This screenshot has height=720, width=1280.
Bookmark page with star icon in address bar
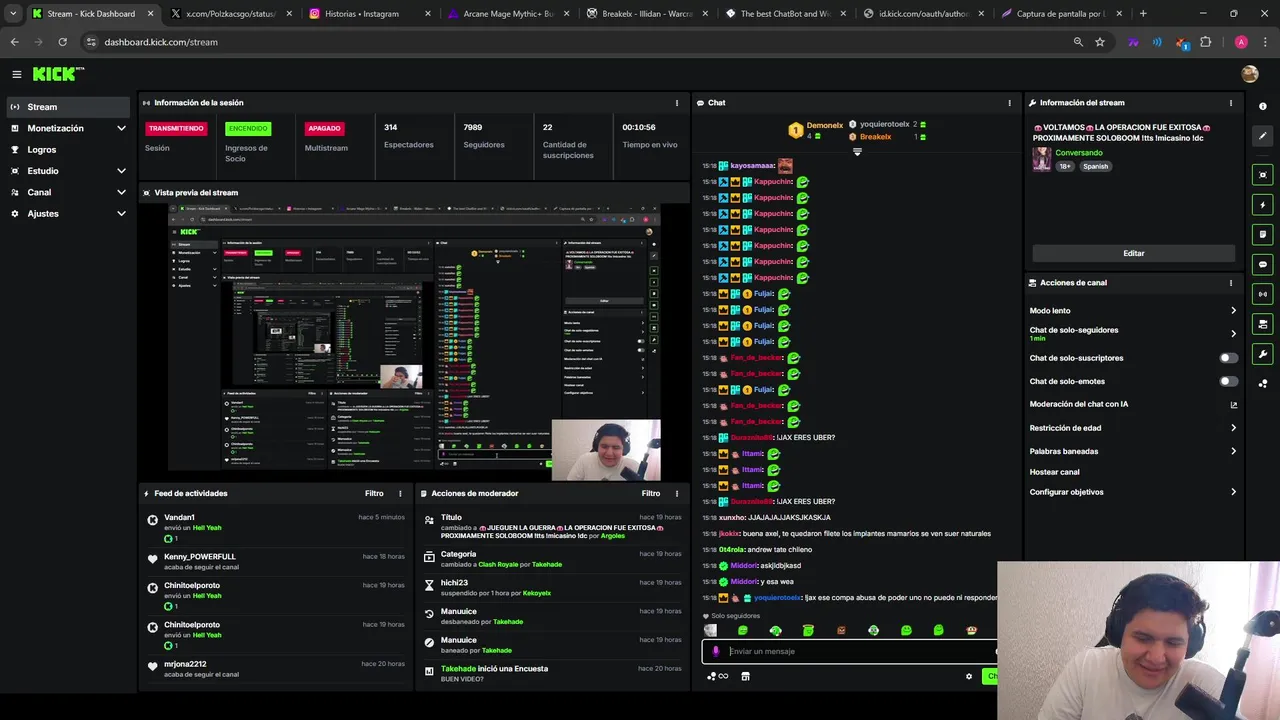(1100, 42)
